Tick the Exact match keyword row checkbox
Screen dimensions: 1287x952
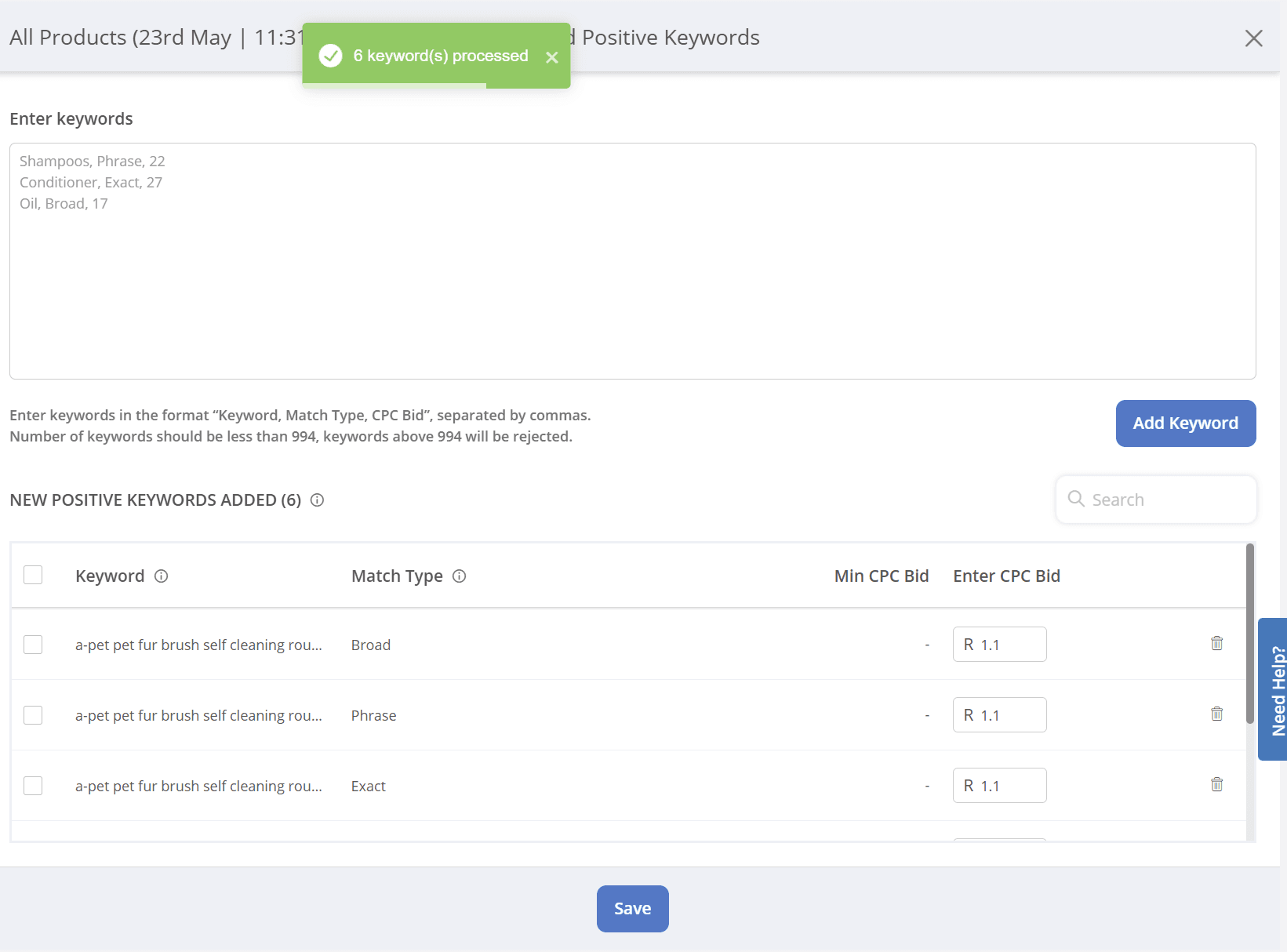pos(33,786)
